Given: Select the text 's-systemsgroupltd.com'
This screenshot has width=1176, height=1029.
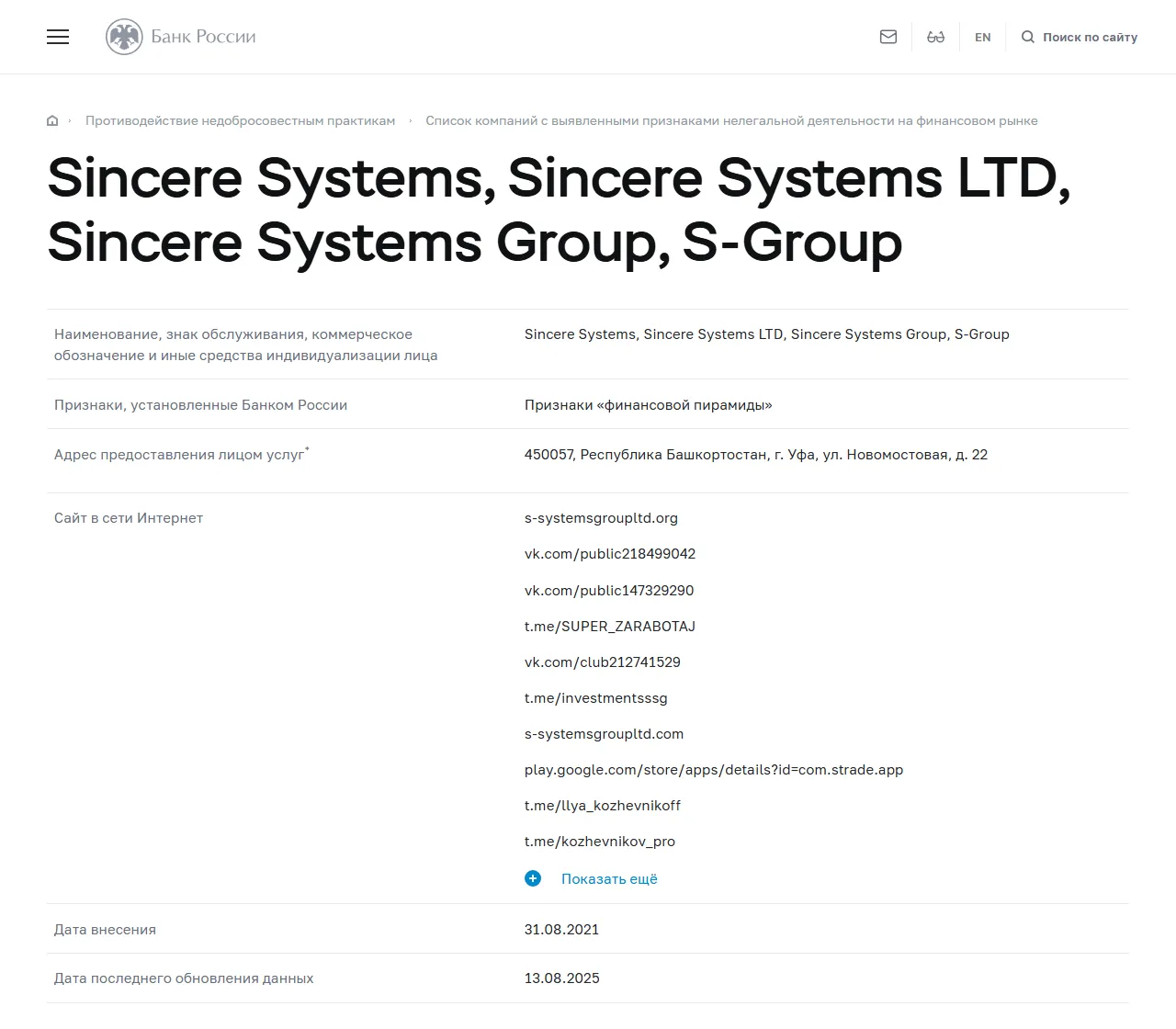Looking at the screenshot, I should pyautogui.click(x=605, y=733).
